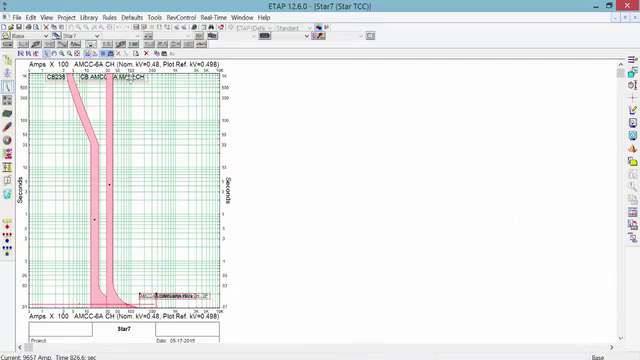Click the vertical scrollbar up arrow
This screenshot has width=640, height=360.
pyautogui.click(x=621, y=64)
